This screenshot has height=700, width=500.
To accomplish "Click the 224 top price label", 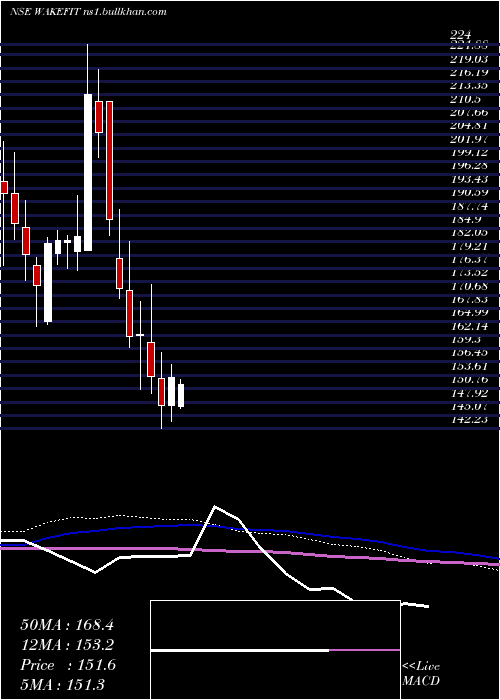I will point(461,35).
